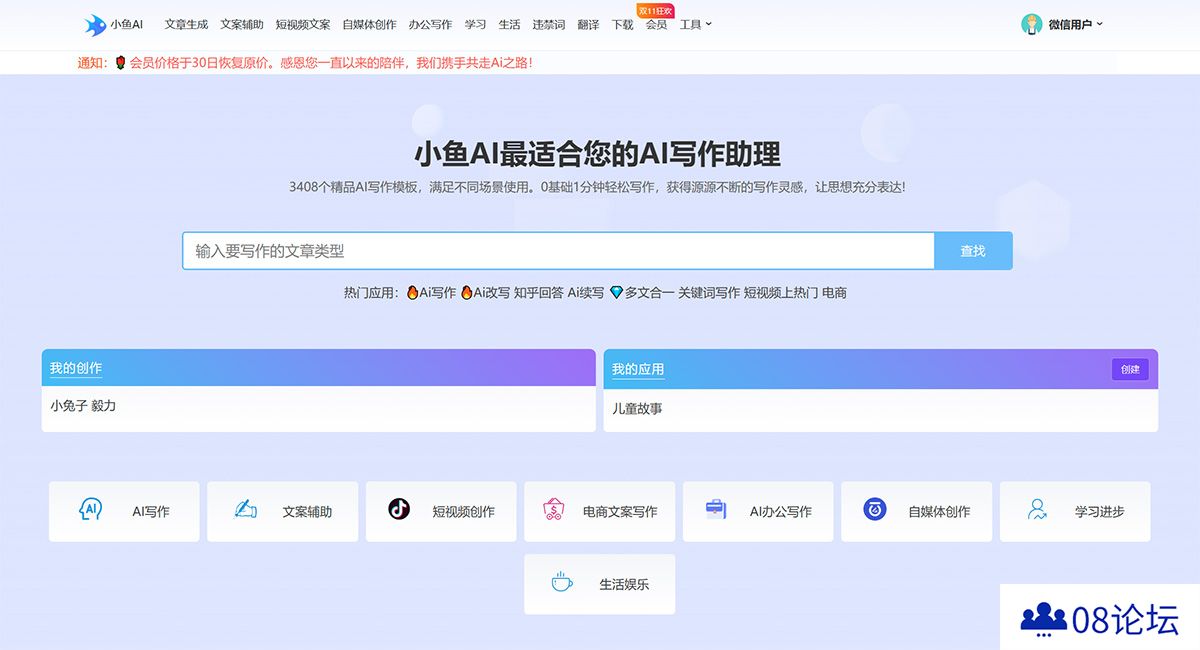Click the fire icon before Ai写作
Viewport: 1200px width, 650px height.
(412, 292)
